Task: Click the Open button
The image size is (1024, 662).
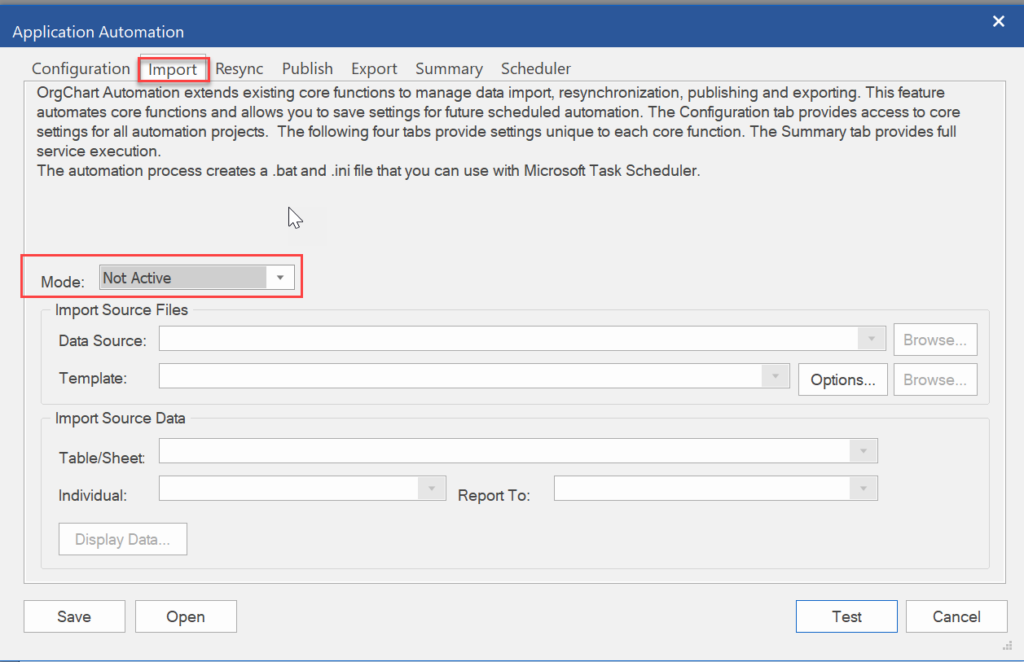Action: 186,617
